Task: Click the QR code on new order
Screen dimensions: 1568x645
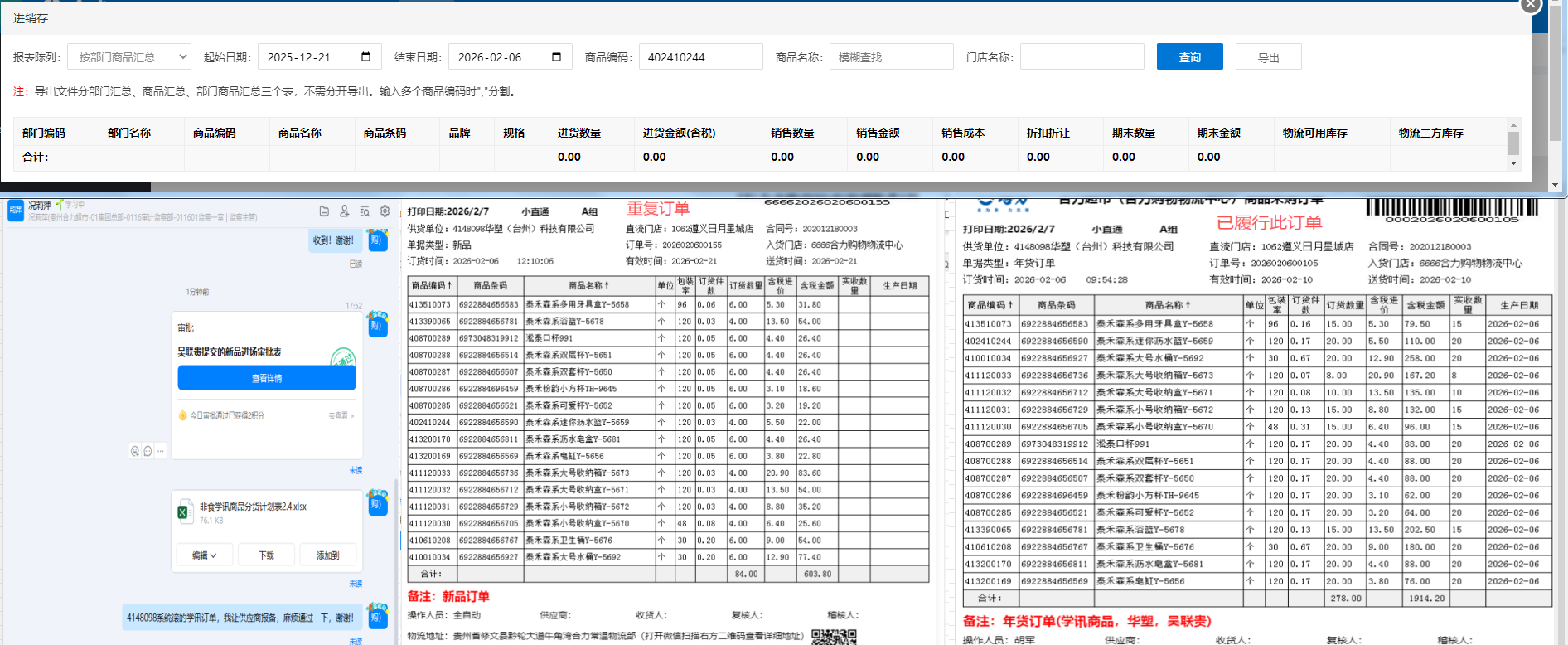Action: coord(833,637)
